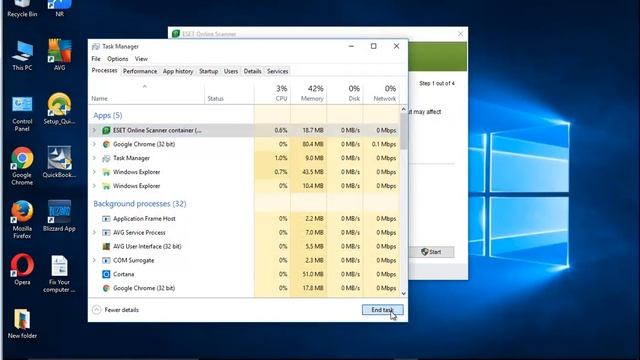640x360 pixels.
Task: Click the process list scrollbar thumb
Action: point(404,131)
